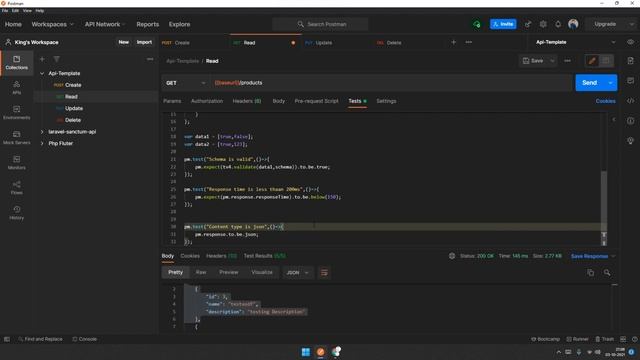Expand the laravel-sanctum-api collection
The image size is (640, 360).
click(42, 132)
